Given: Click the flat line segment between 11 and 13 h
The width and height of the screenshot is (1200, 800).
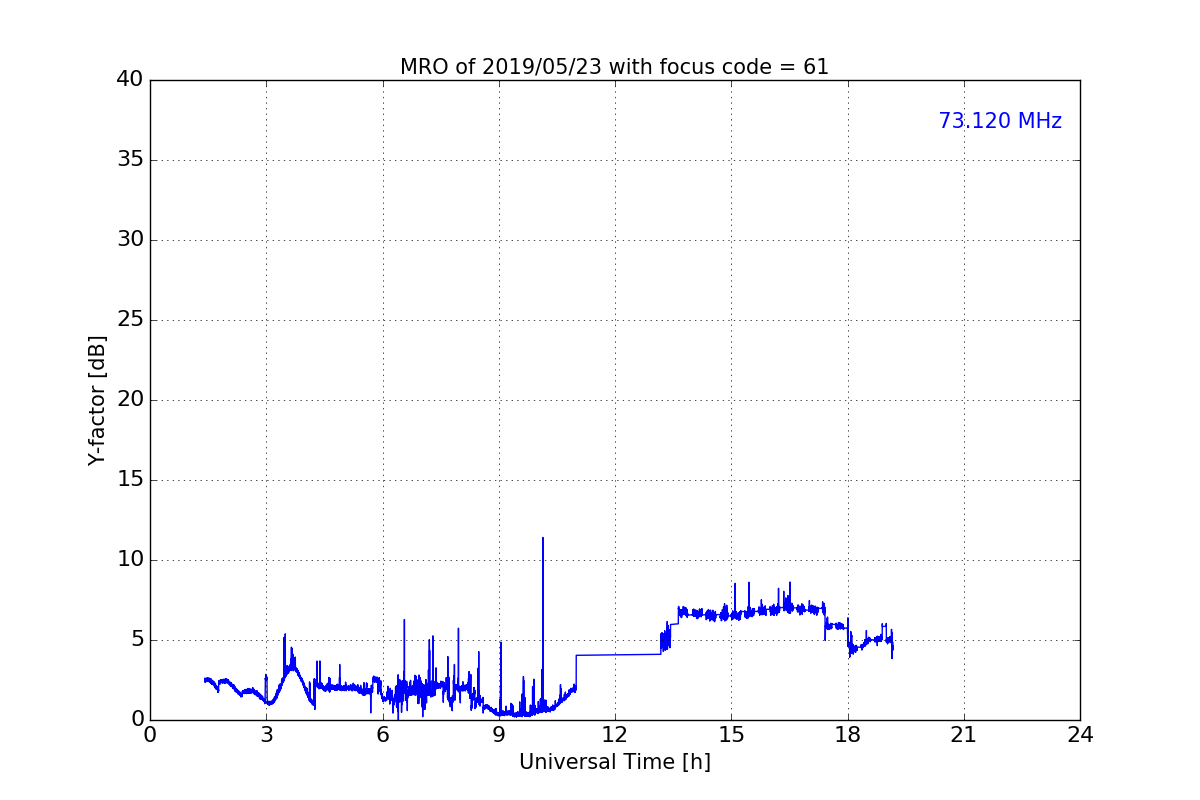Looking at the screenshot, I should click(x=618, y=654).
